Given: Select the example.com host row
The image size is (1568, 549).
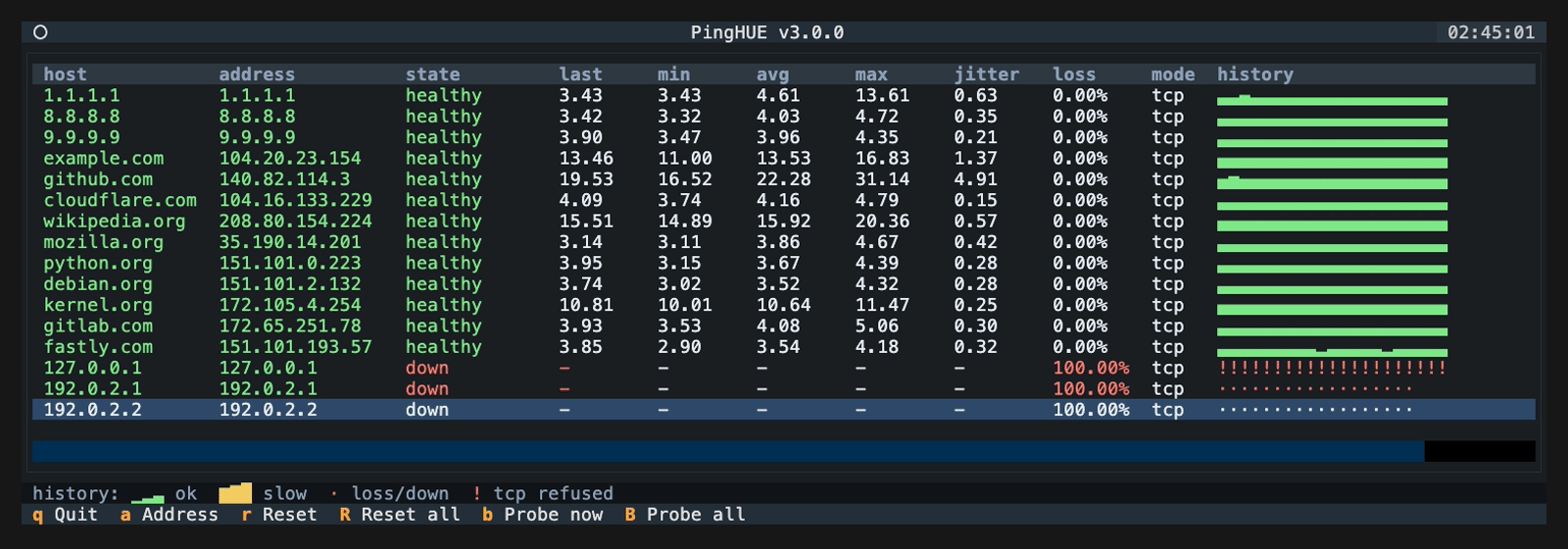Looking at the screenshot, I should [x=784, y=158].
